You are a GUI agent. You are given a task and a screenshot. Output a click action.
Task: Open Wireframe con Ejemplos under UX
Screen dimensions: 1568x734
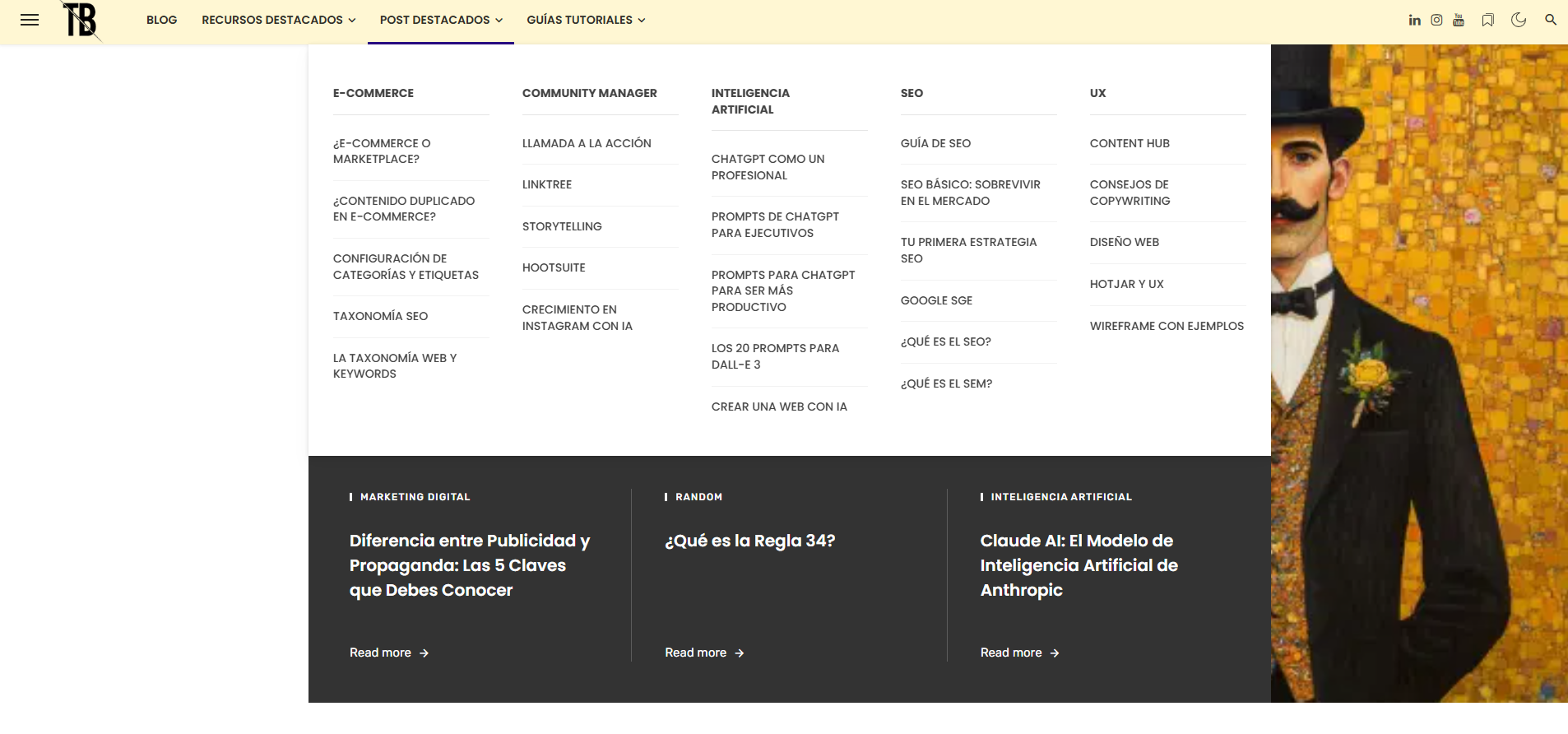pyautogui.click(x=1166, y=326)
